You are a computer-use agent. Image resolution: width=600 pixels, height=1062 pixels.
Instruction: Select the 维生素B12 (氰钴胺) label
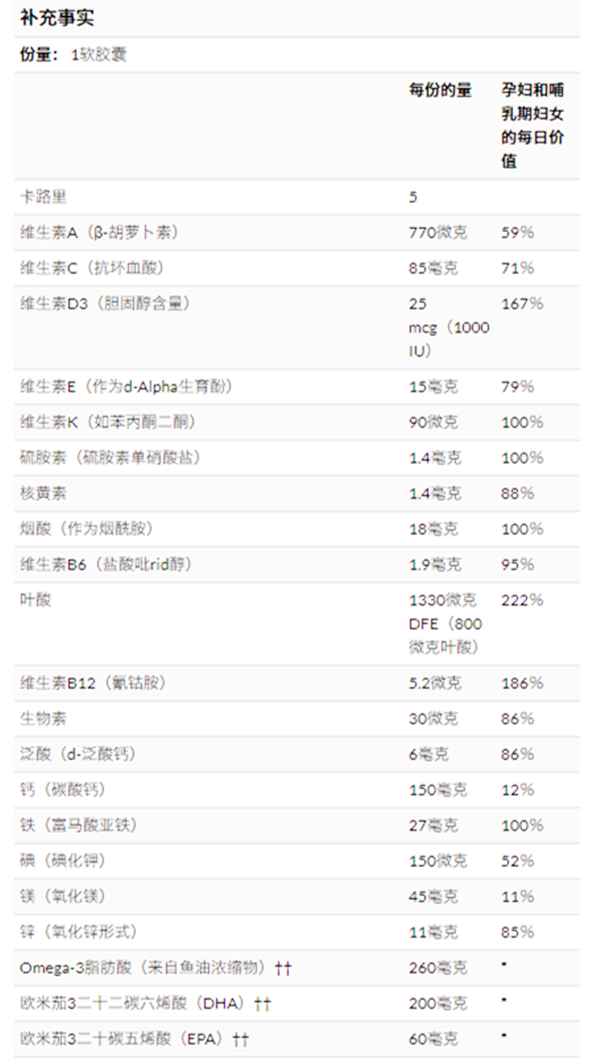[93, 683]
